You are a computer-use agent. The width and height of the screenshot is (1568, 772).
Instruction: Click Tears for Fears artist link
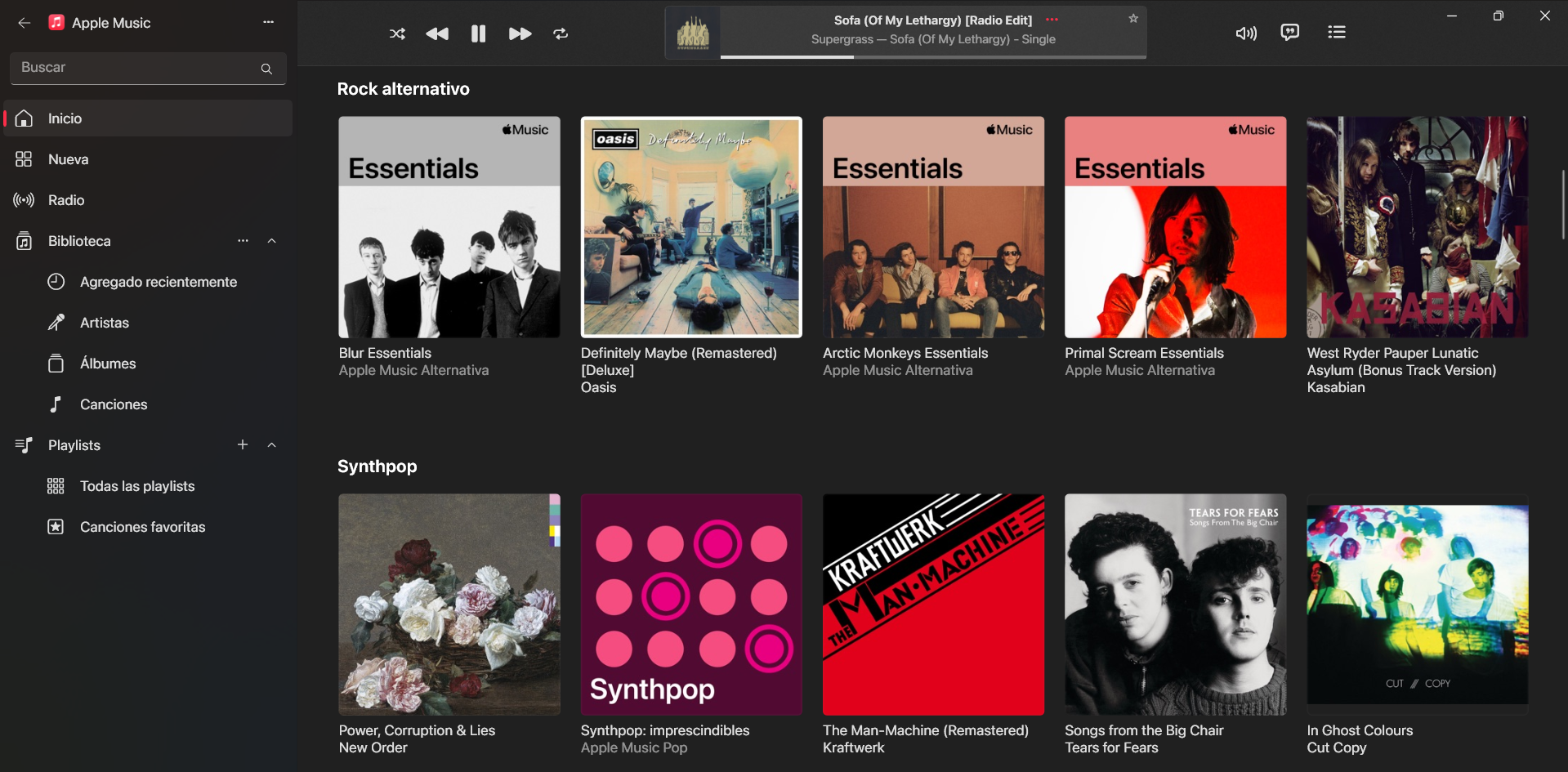(x=1111, y=747)
